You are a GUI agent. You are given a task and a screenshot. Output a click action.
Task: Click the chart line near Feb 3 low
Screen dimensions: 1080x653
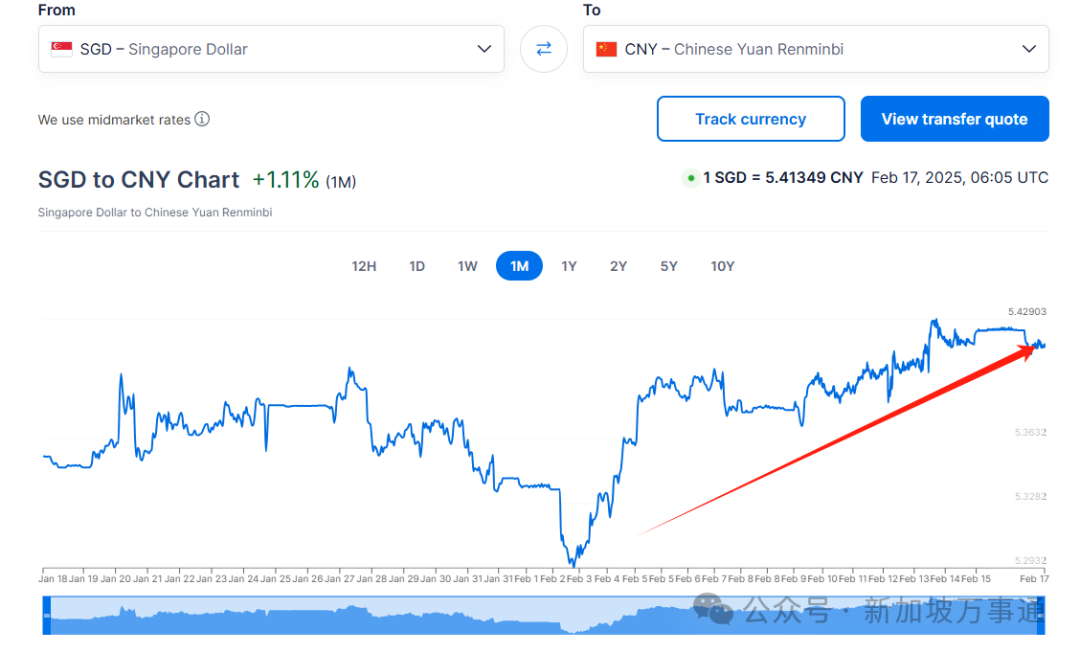tap(575, 562)
